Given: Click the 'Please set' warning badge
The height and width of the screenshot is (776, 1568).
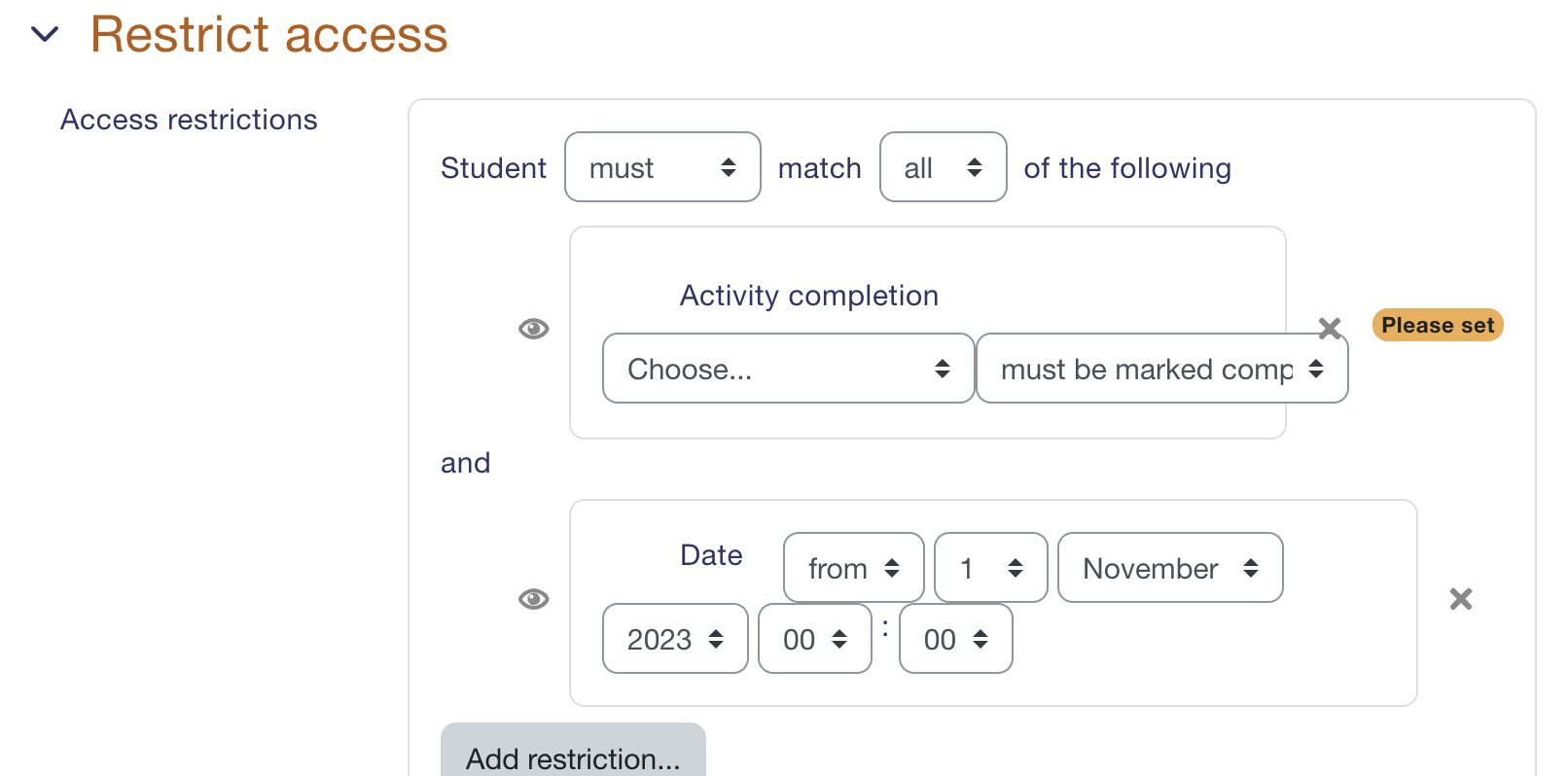Looking at the screenshot, I should (1438, 325).
